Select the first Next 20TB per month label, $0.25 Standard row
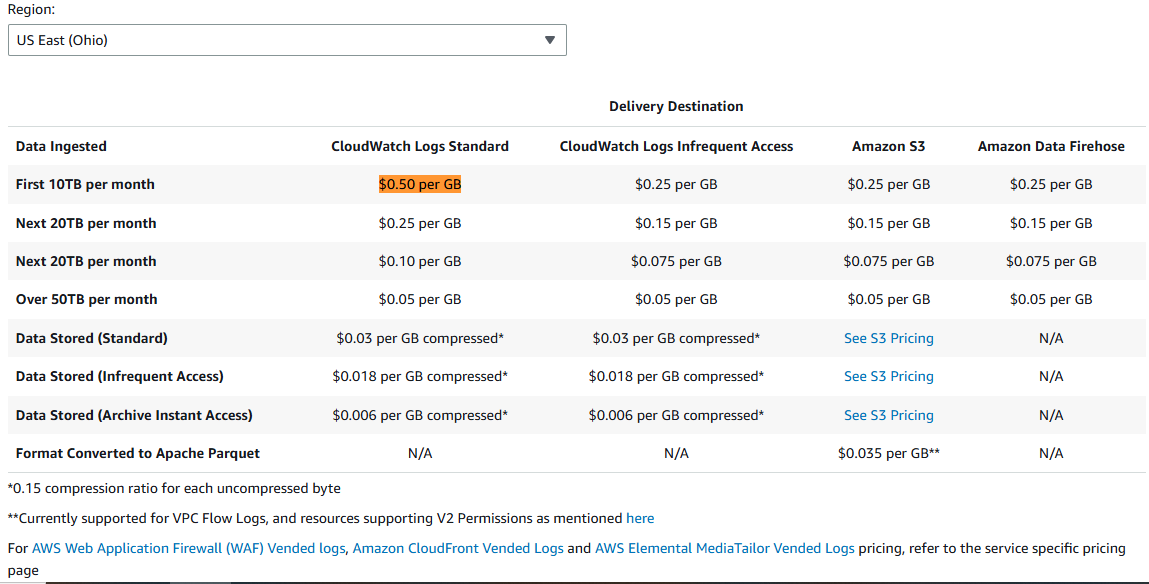This screenshot has width=1149, height=584. point(86,223)
